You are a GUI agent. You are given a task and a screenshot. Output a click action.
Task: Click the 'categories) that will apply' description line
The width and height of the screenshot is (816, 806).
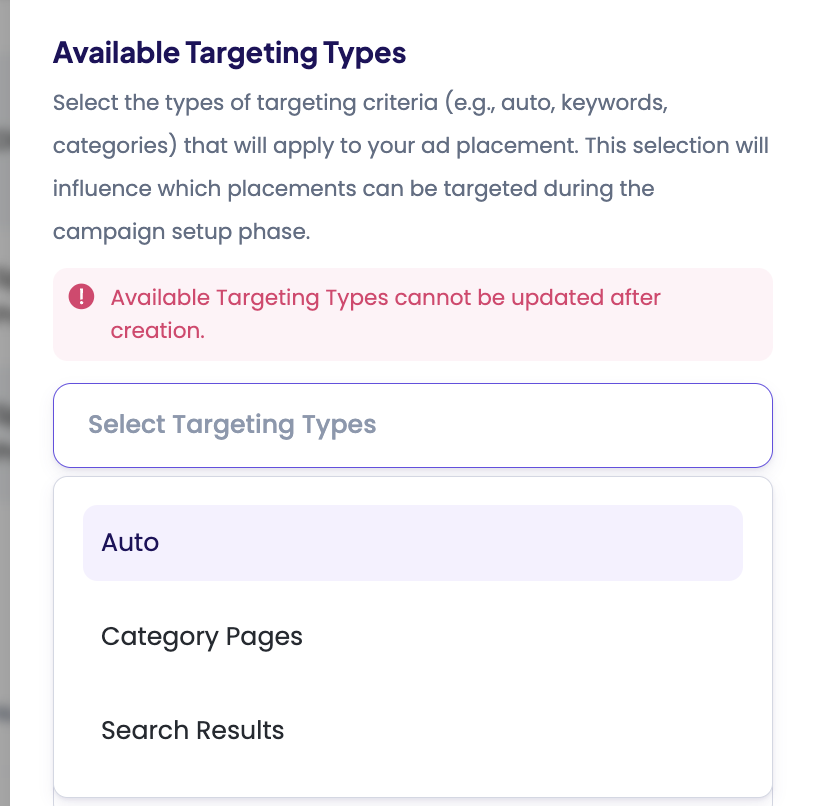point(410,146)
